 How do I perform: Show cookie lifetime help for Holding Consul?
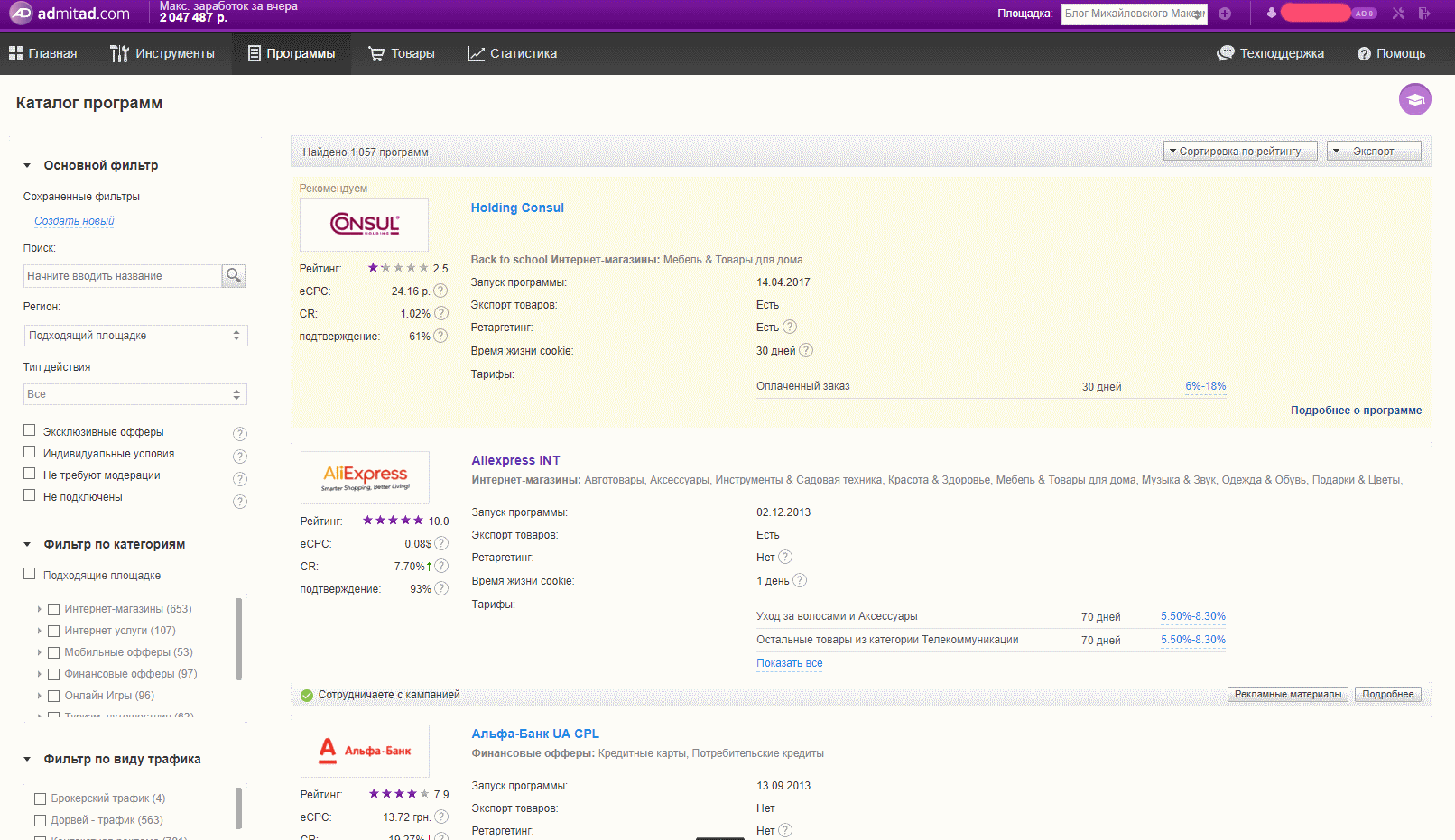click(x=806, y=350)
